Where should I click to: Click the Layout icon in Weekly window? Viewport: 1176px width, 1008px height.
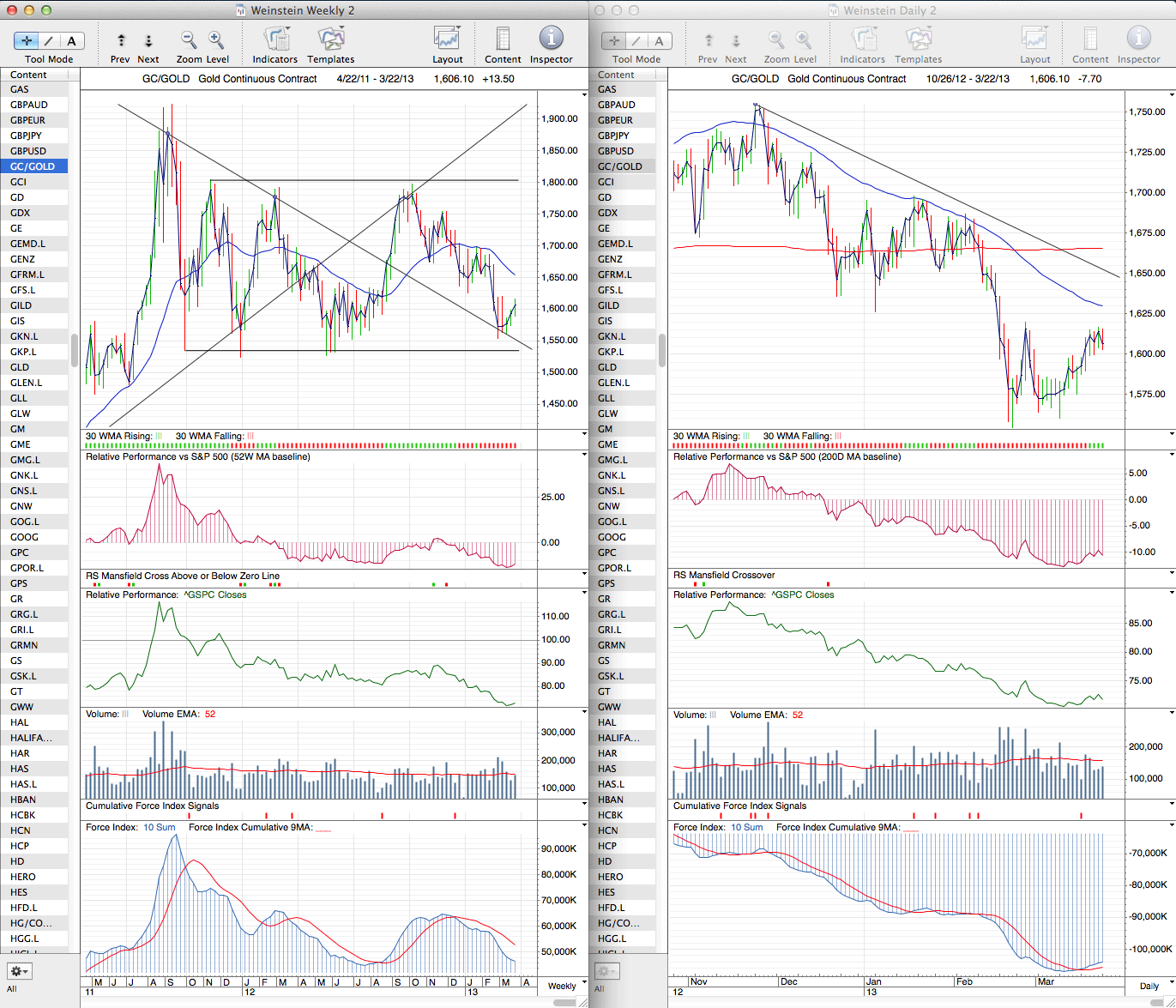pyautogui.click(x=447, y=40)
